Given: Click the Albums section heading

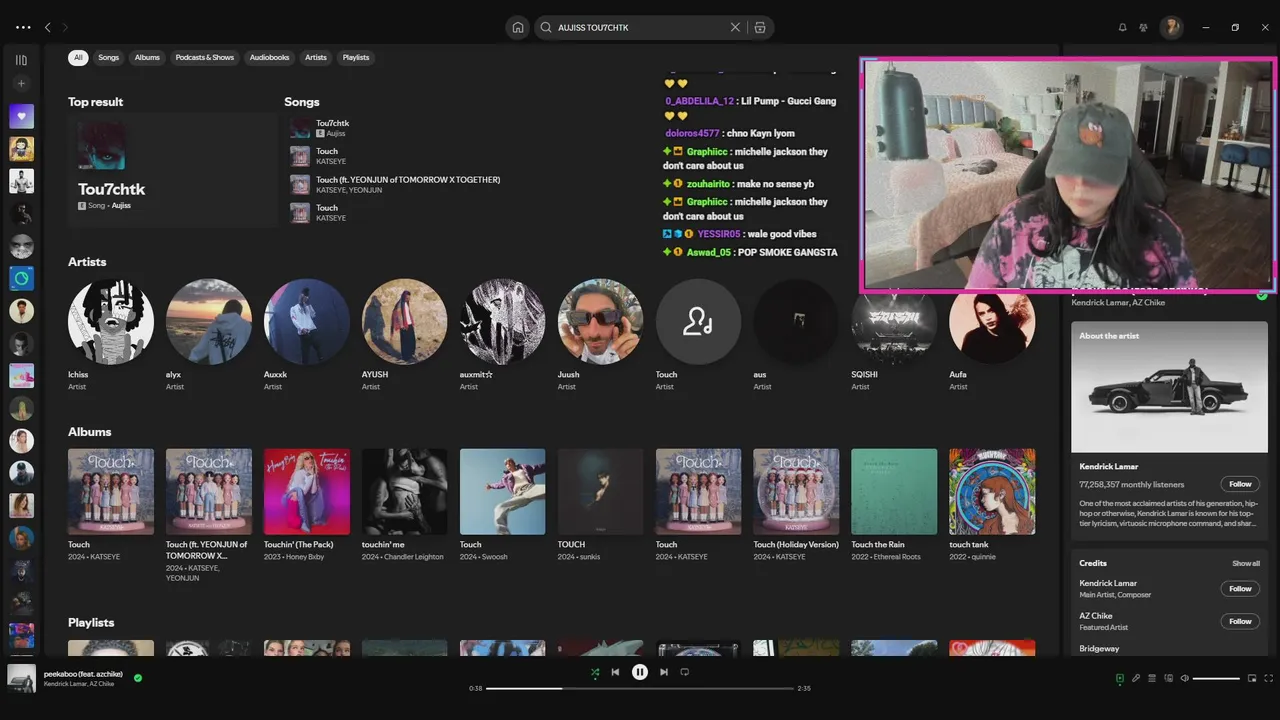Looking at the screenshot, I should click(90, 432).
